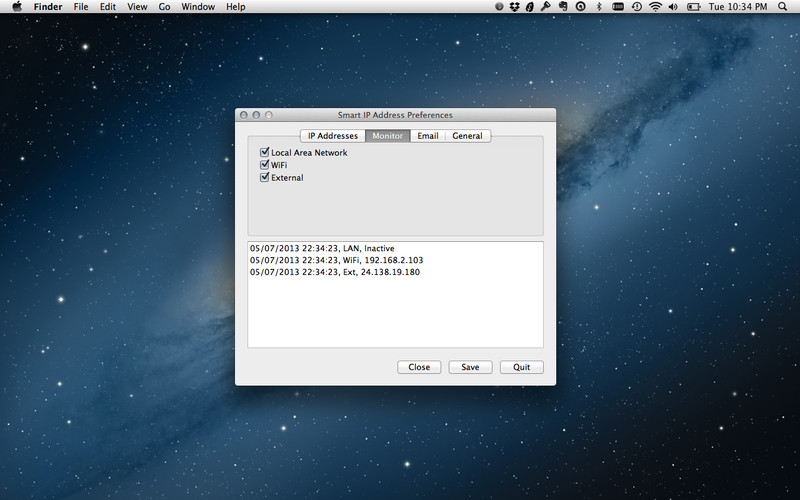This screenshot has width=800, height=500.
Task: Open the Wi-Fi status menu
Action: (x=655, y=6)
